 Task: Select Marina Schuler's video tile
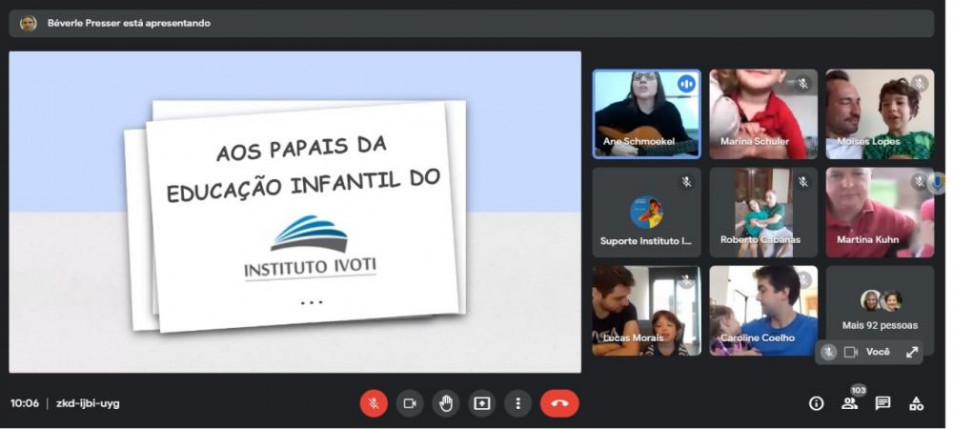pos(763,114)
